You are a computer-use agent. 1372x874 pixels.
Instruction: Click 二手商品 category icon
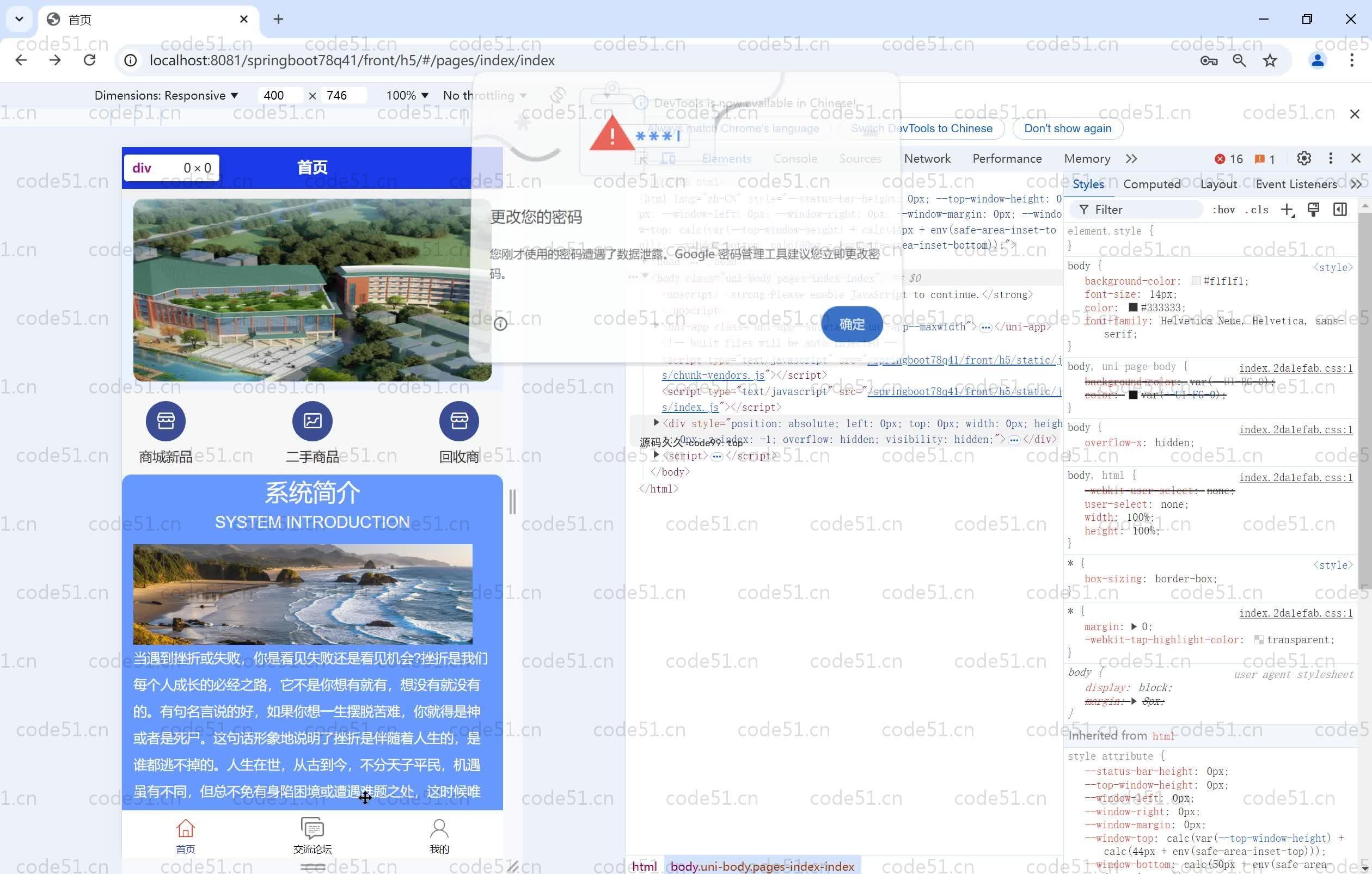pos(312,421)
